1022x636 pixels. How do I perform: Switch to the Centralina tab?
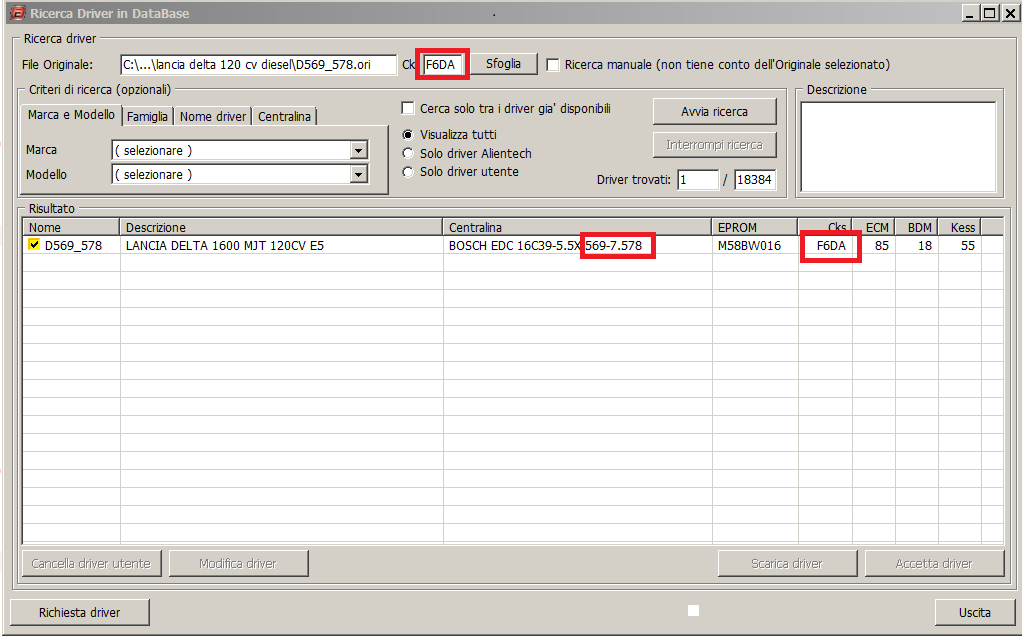coord(284,117)
